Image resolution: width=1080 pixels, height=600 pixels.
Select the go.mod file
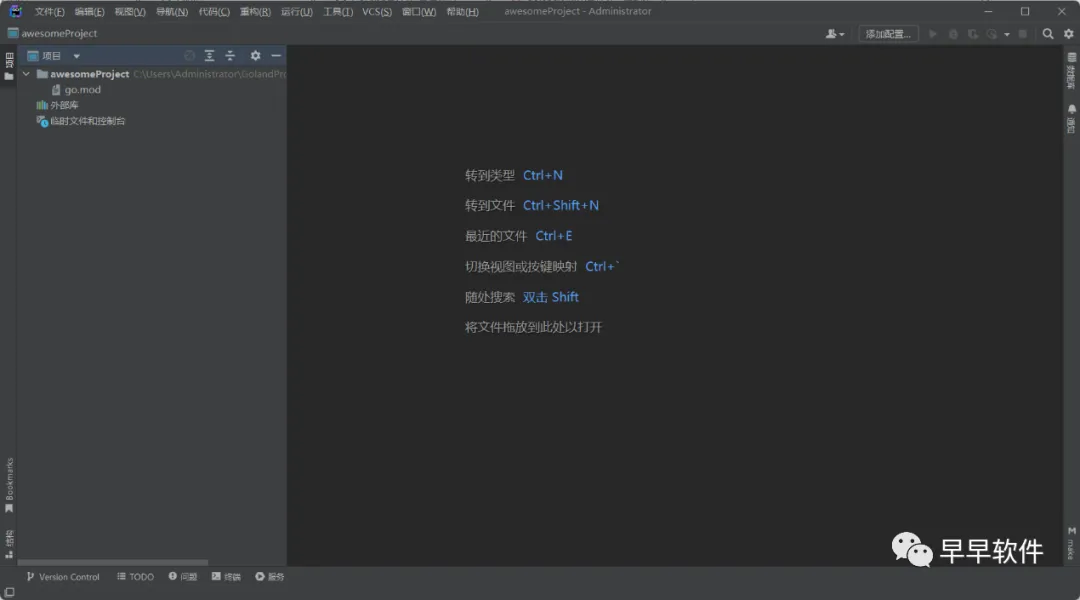click(76, 90)
